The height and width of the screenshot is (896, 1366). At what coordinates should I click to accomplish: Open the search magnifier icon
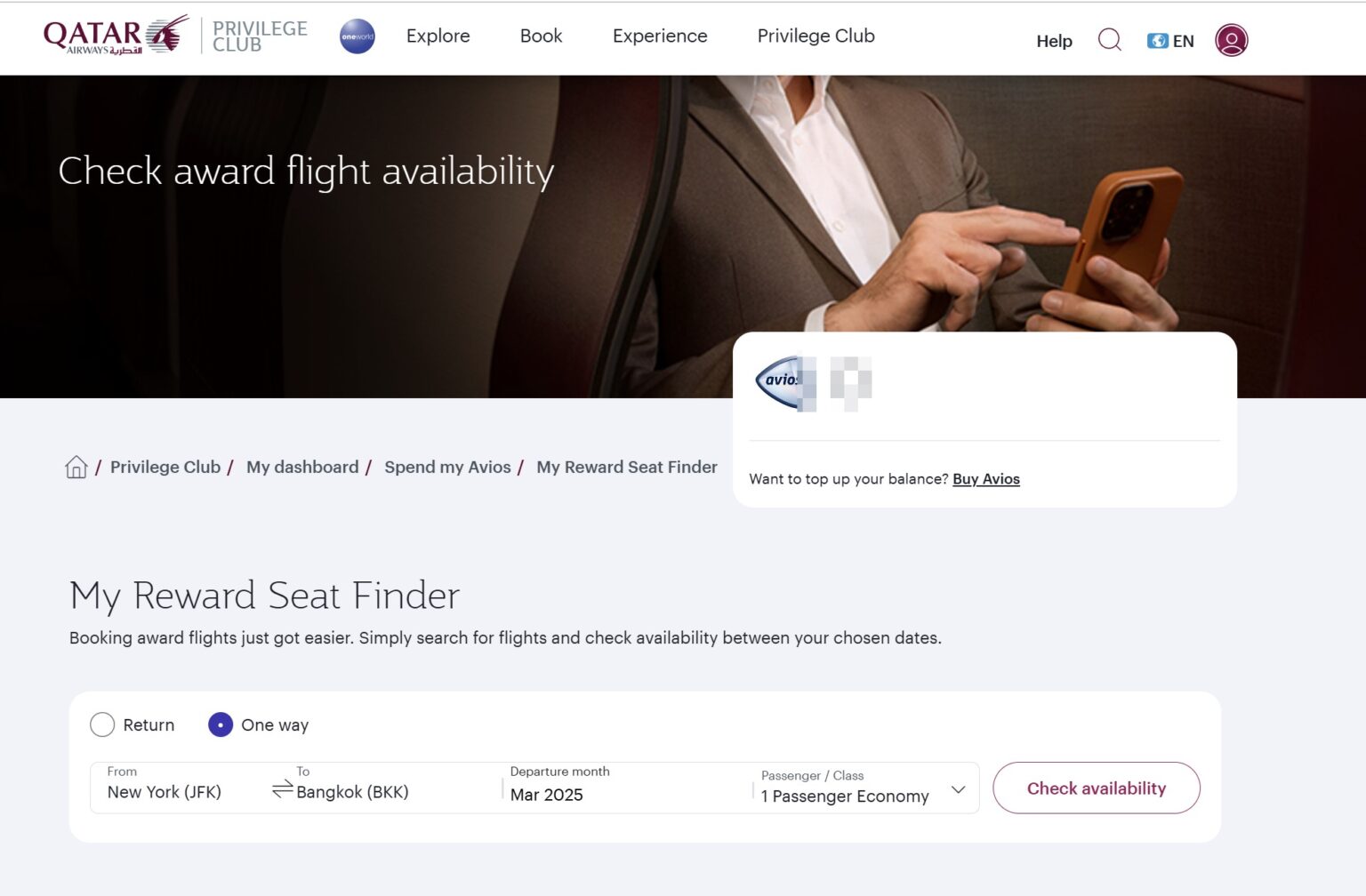tap(1108, 40)
